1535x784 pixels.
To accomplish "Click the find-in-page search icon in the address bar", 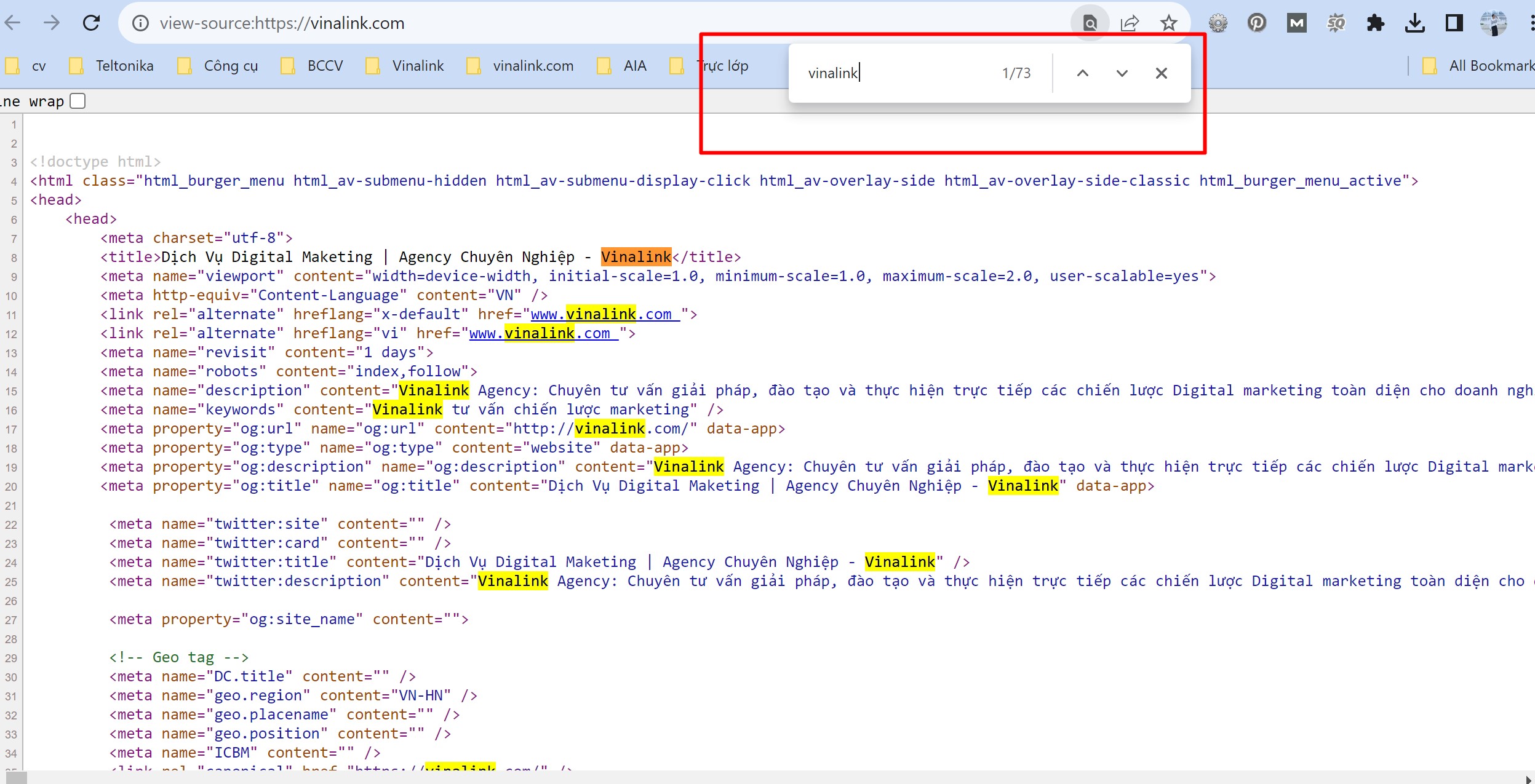I will [1090, 23].
